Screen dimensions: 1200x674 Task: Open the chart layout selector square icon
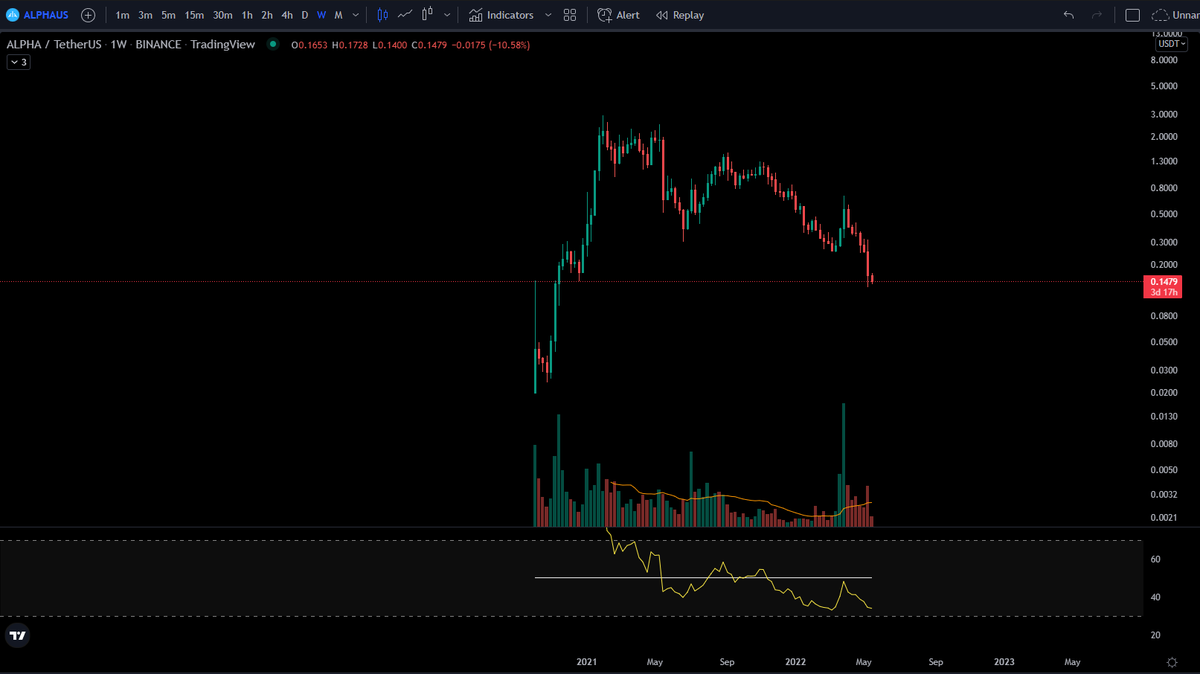coord(1133,15)
